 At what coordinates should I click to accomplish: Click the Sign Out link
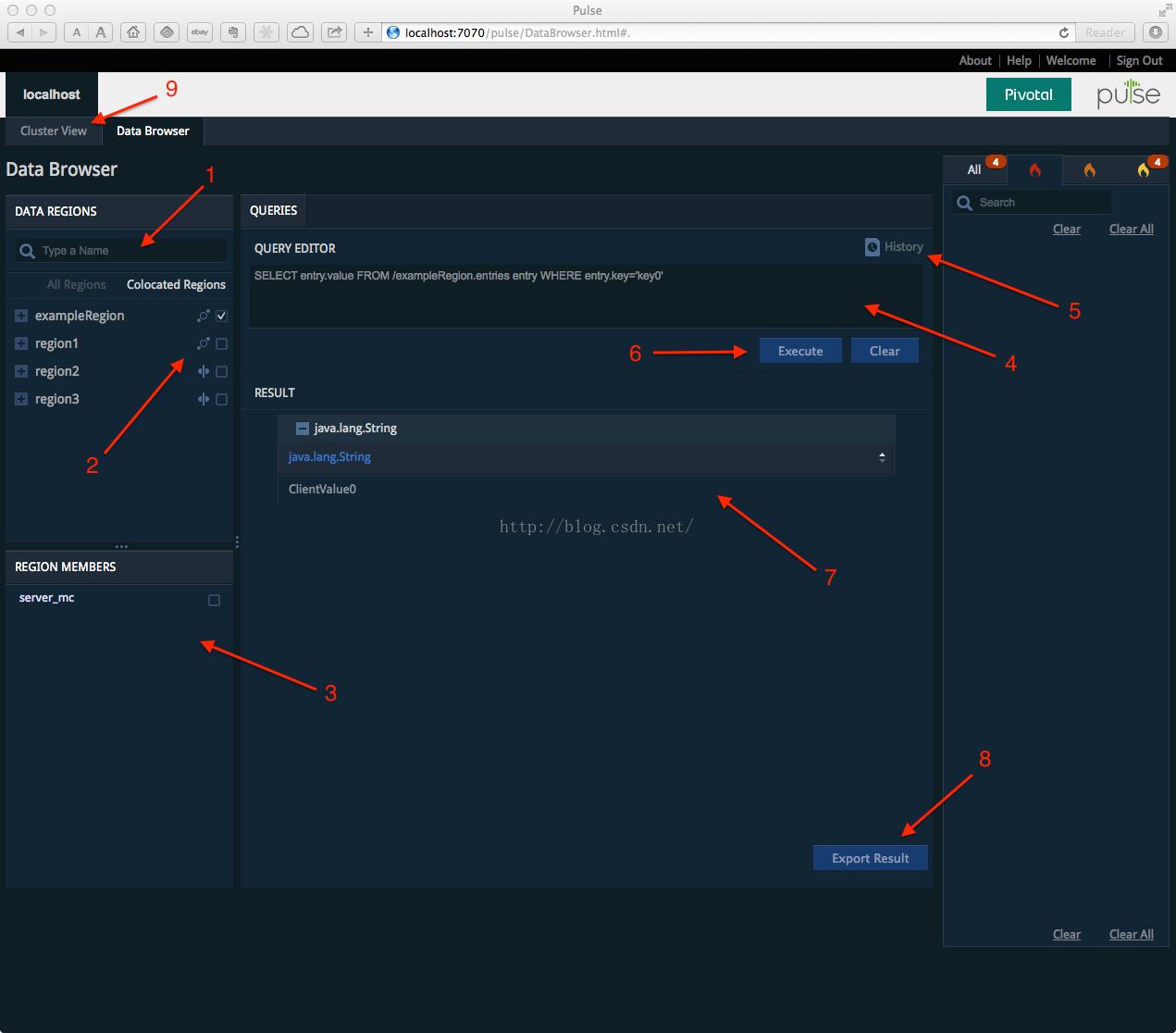[x=1139, y=60]
